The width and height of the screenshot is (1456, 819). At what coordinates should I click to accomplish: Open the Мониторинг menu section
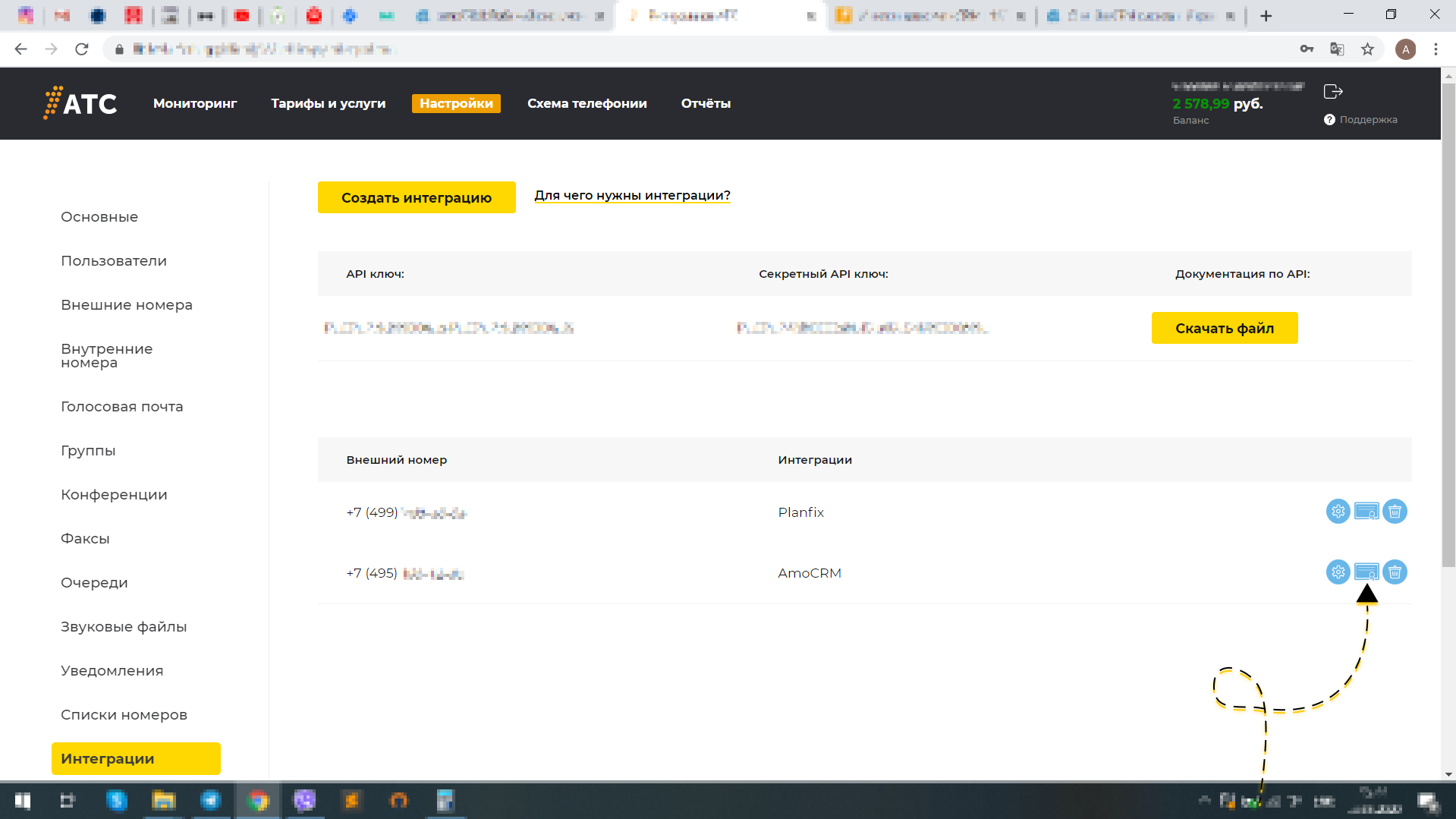point(195,103)
